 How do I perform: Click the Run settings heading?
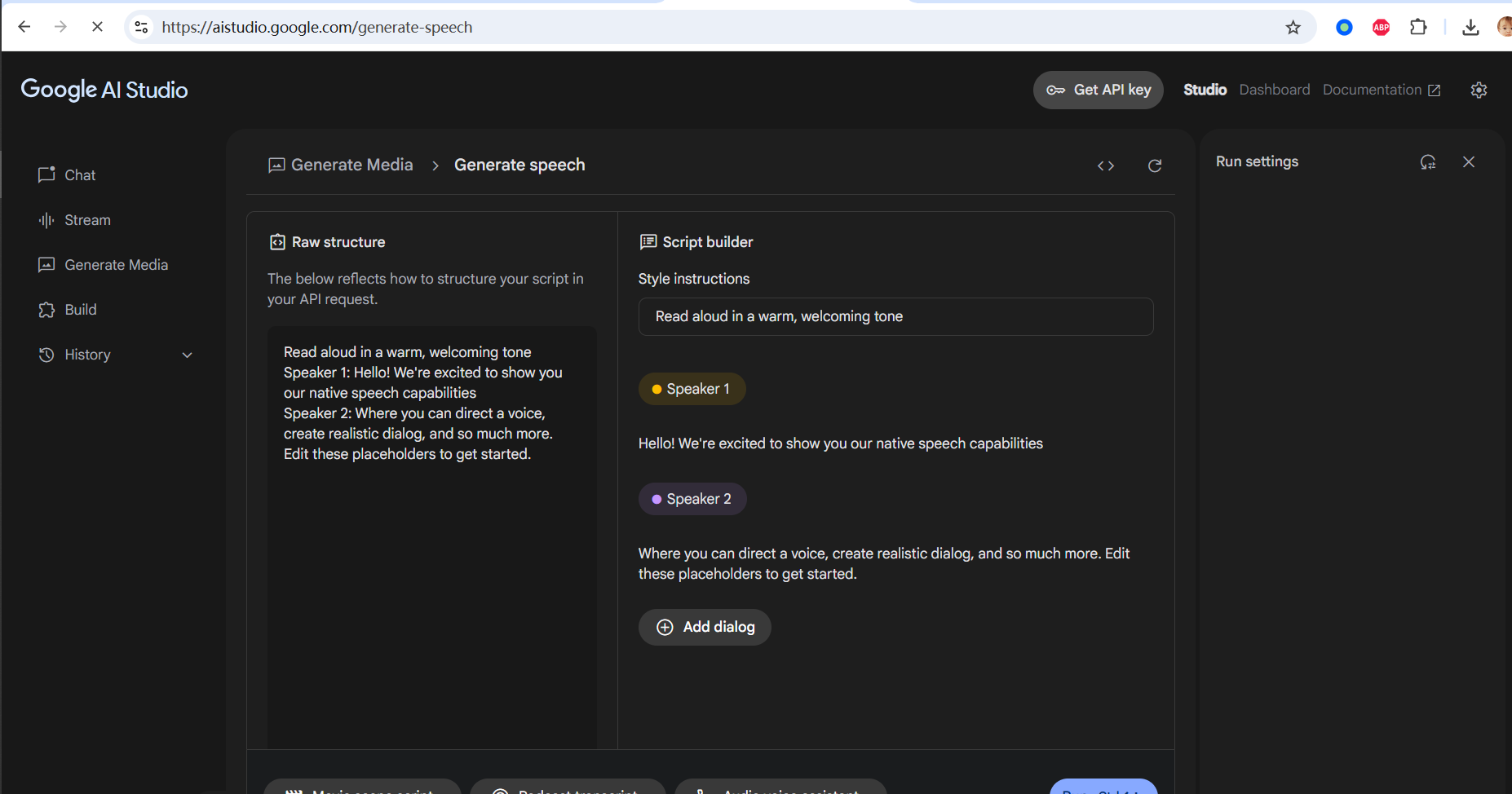pyautogui.click(x=1257, y=161)
